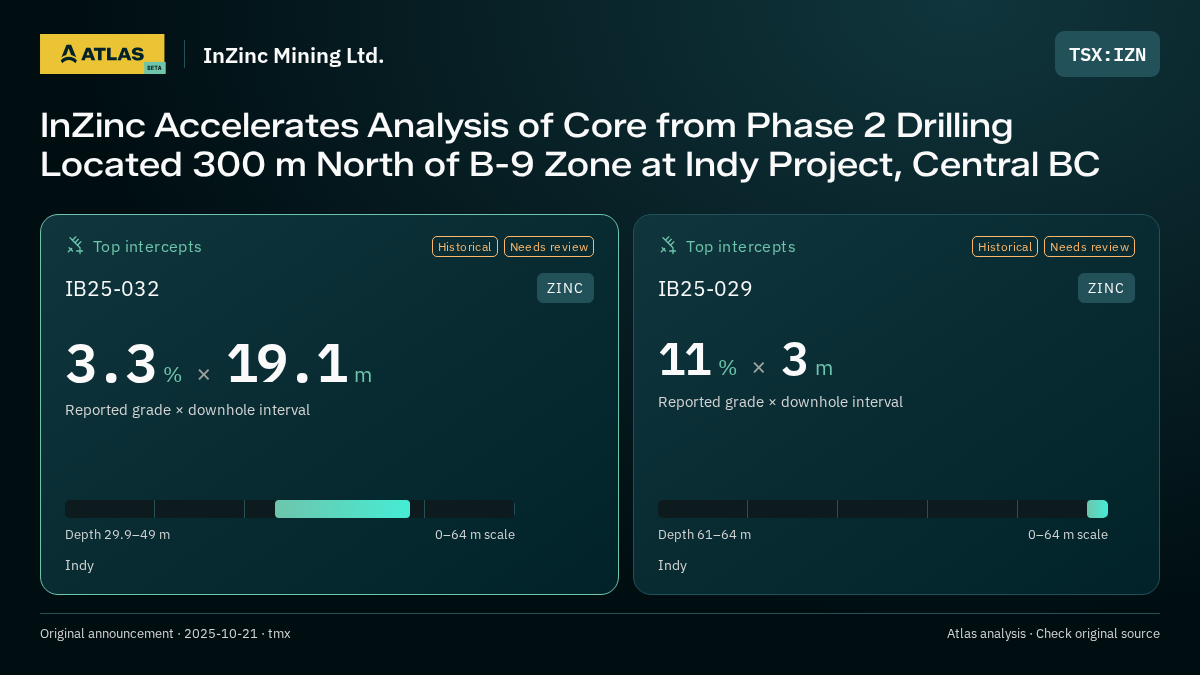Click 'Reported grade × downhole interval' under 11 %
1200x675 pixels.
(x=780, y=402)
